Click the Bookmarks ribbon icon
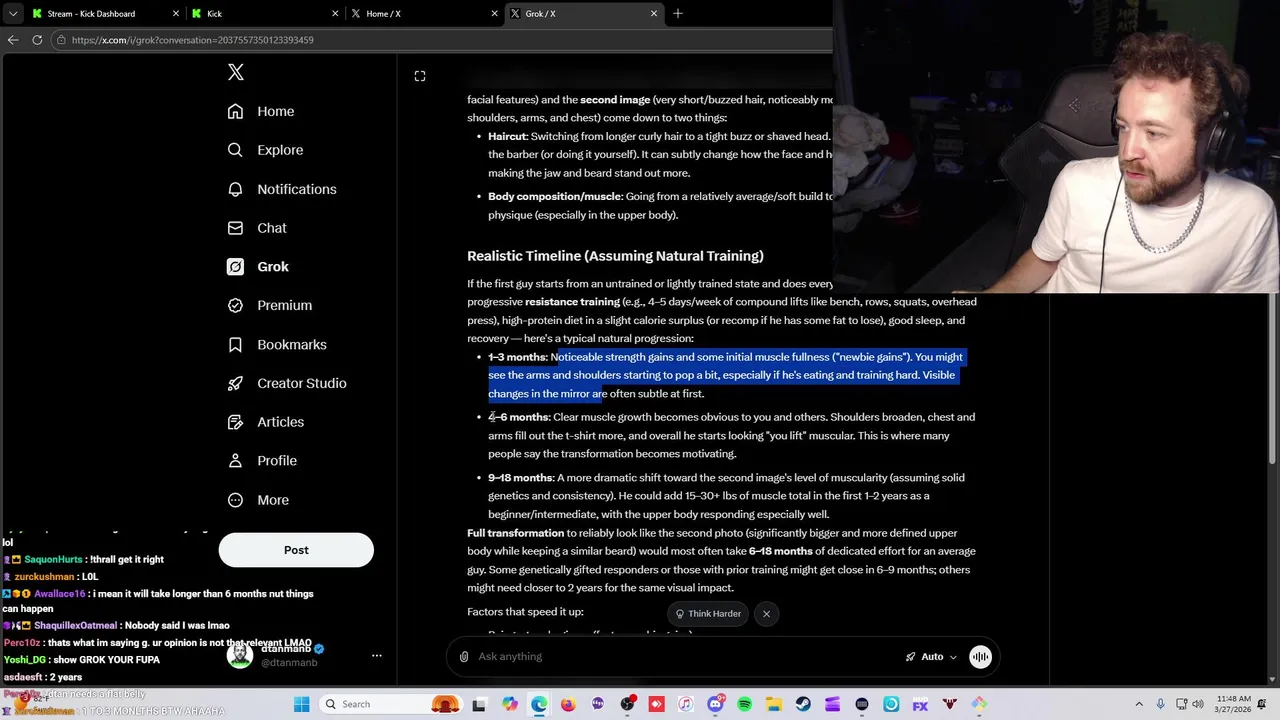Image resolution: width=1280 pixels, height=720 pixels. [x=235, y=344]
